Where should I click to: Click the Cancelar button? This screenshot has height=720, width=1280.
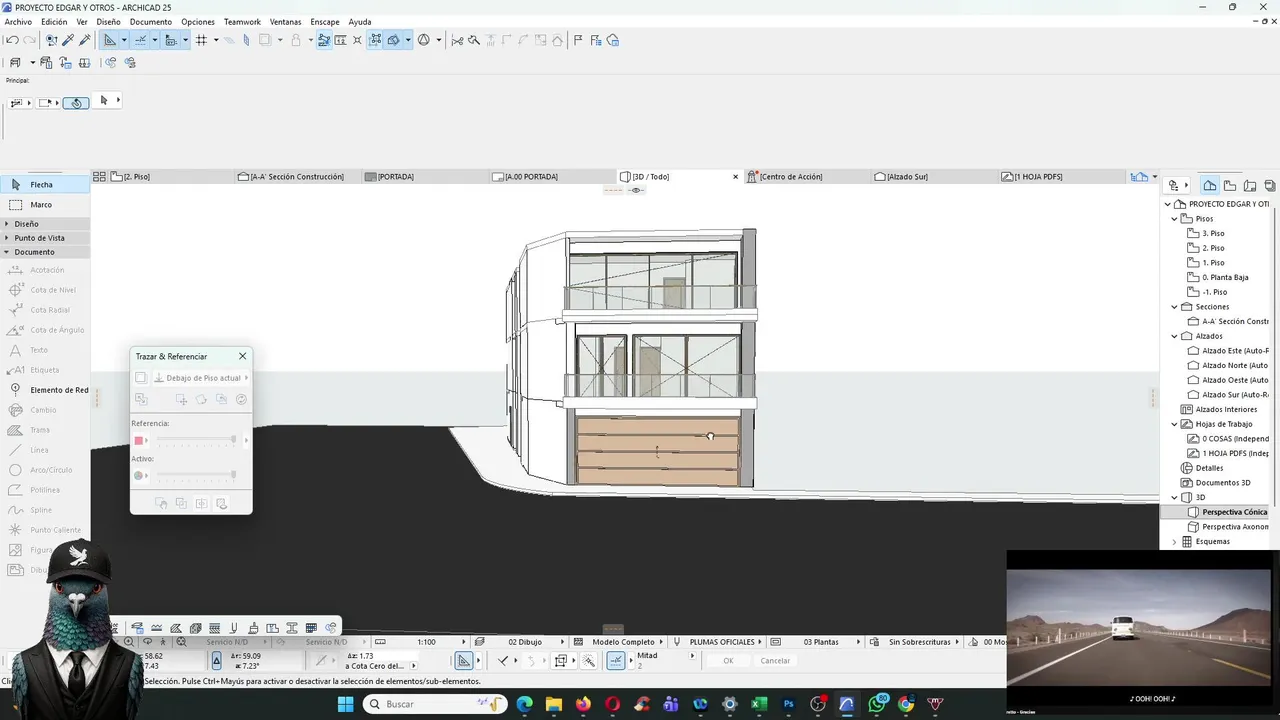click(x=775, y=661)
